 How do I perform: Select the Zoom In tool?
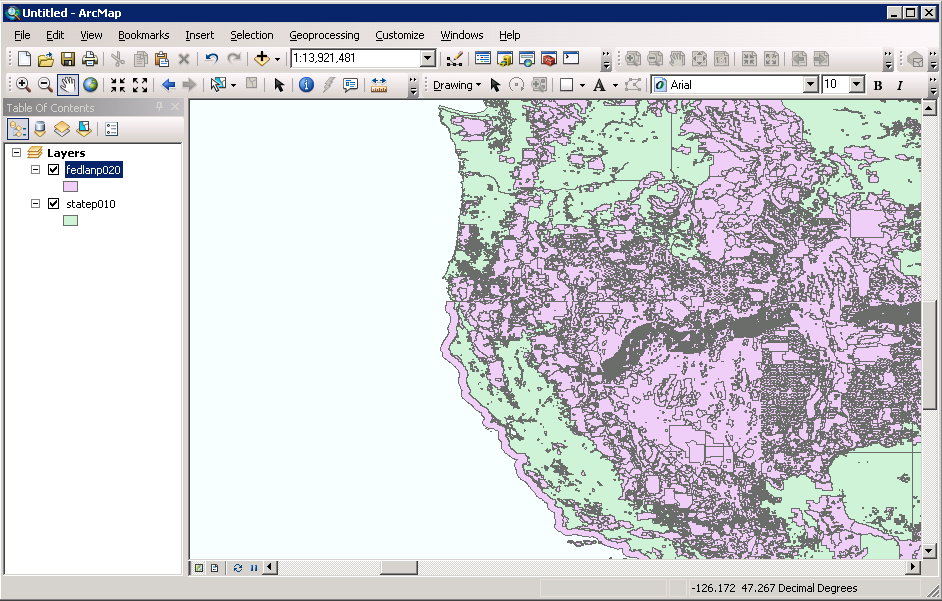[x=23, y=85]
